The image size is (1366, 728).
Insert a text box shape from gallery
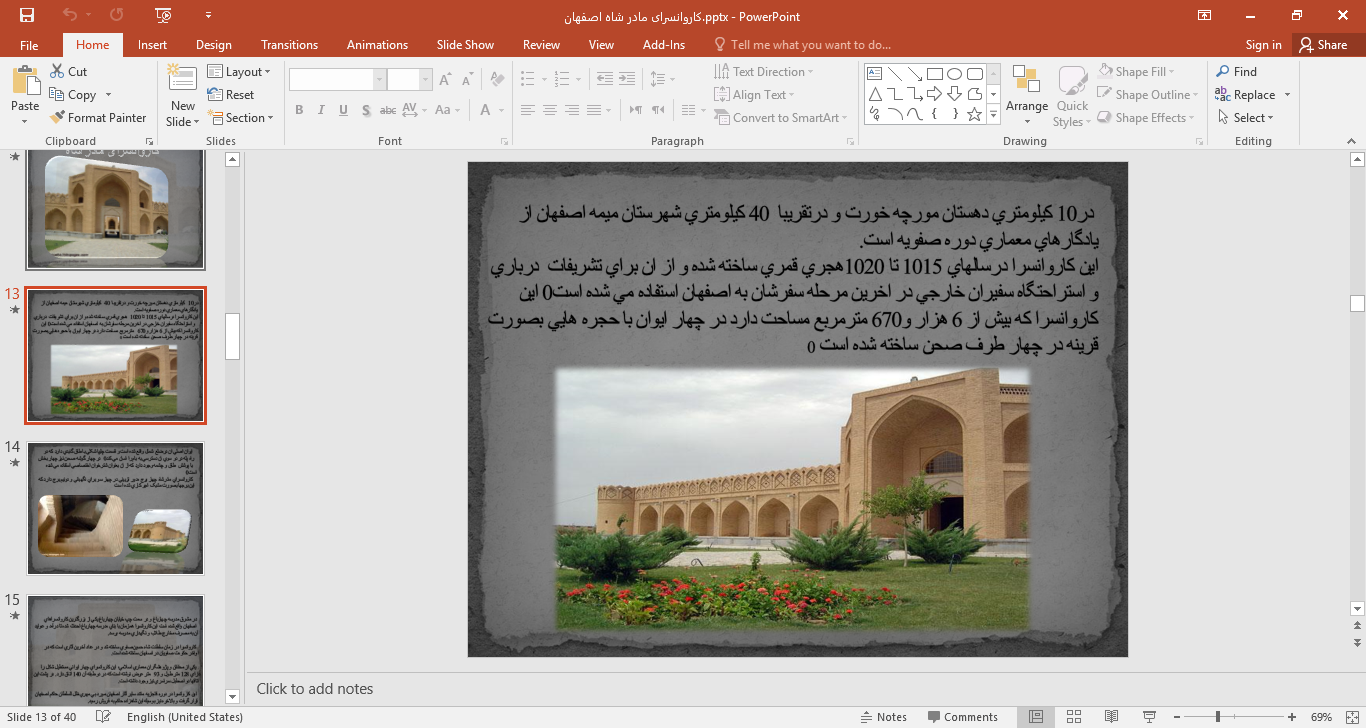(875, 73)
